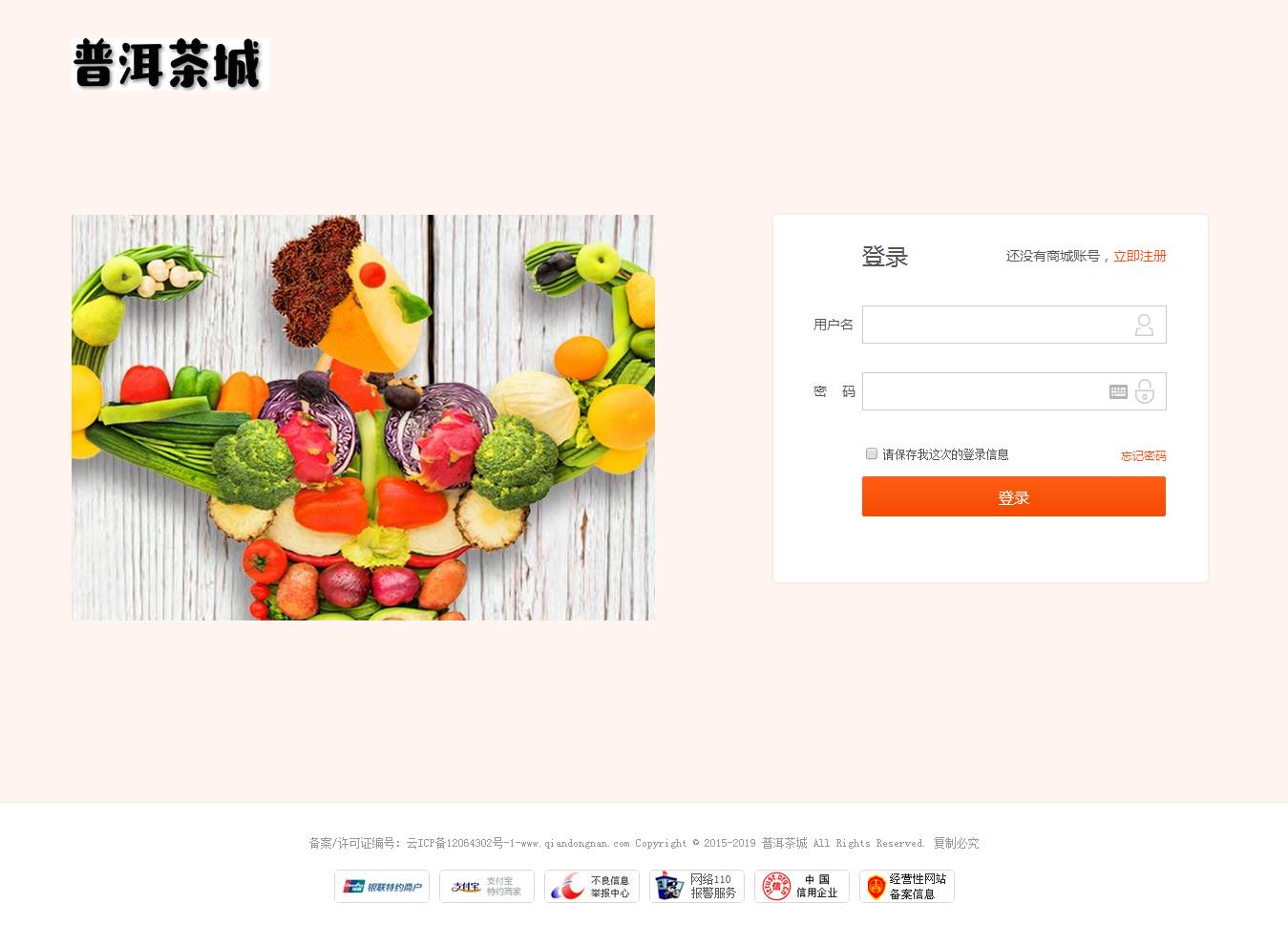Click the padlock icon in password field
The image size is (1288, 946).
1145,391
